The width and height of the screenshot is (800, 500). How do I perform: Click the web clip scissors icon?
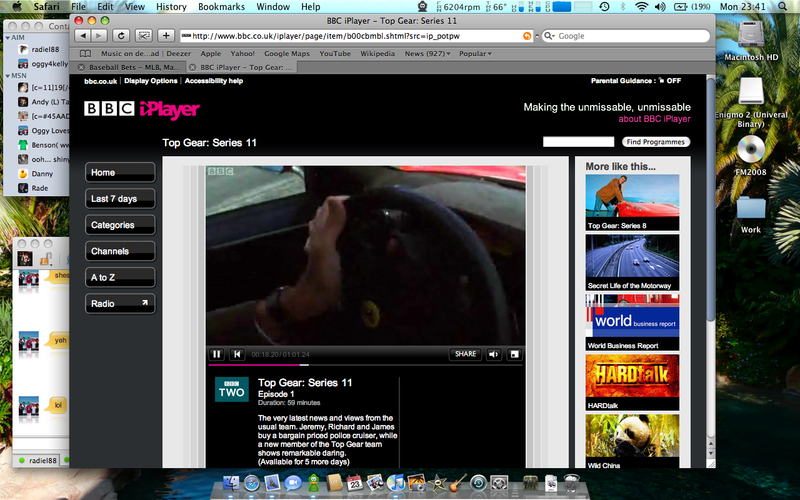(143, 36)
